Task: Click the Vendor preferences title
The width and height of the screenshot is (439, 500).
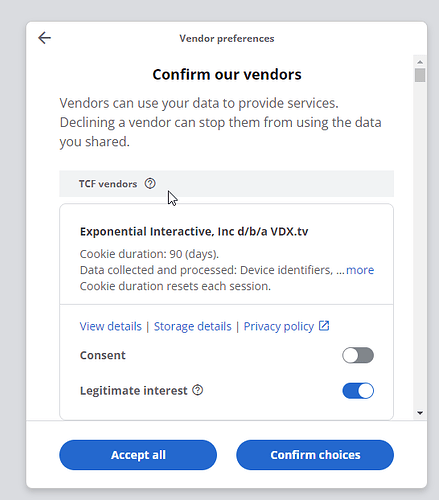Action: [227, 38]
